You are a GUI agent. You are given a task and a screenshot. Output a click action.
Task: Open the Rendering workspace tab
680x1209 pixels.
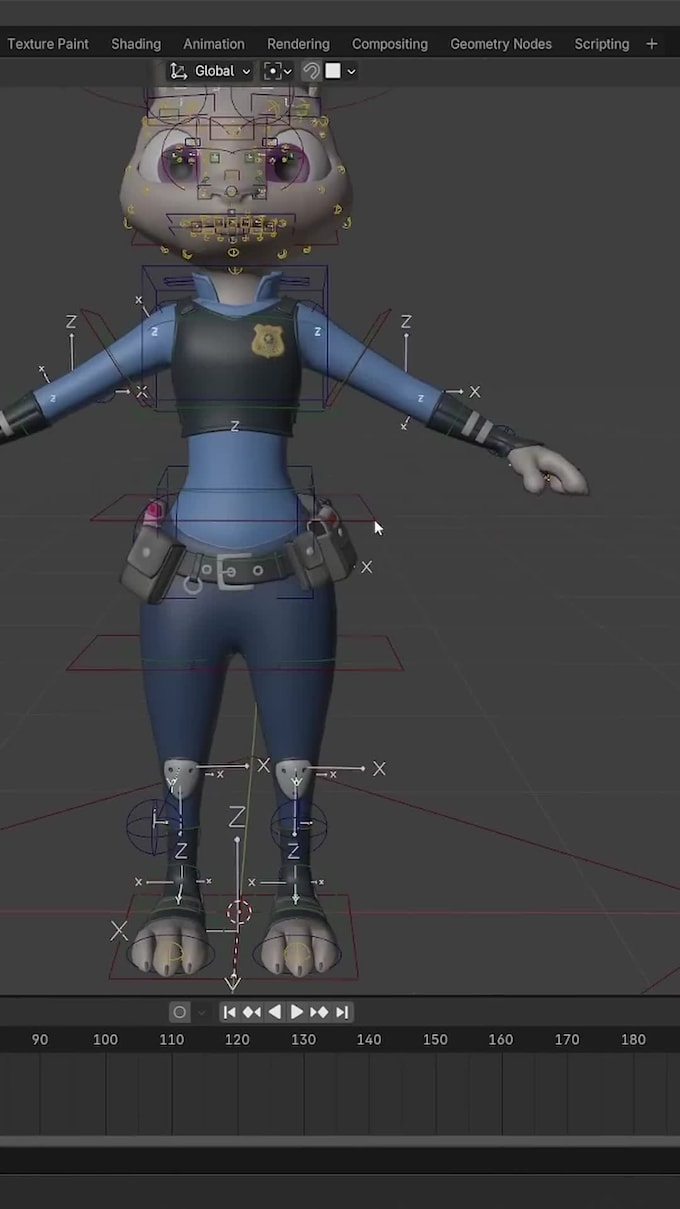tap(298, 44)
